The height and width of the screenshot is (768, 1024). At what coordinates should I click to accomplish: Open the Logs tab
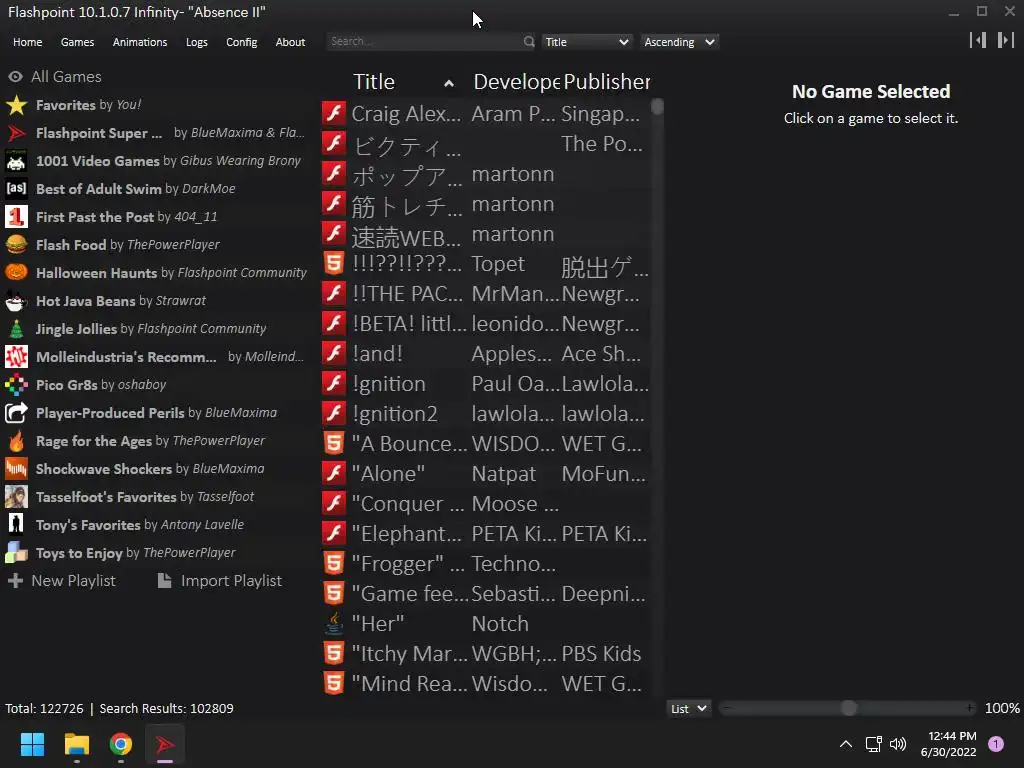click(197, 42)
